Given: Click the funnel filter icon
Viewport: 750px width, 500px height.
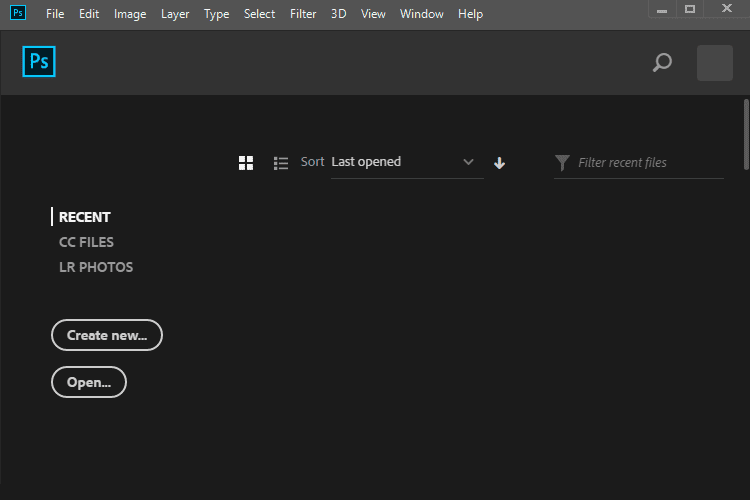Looking at the screenshot, I should coord(562,162).
